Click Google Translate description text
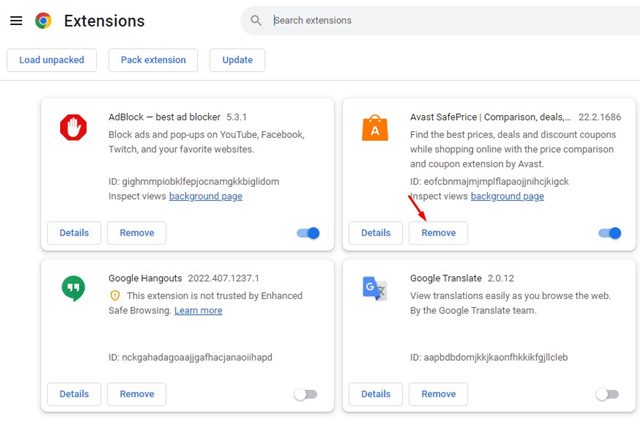The height and width of the screenshot is (441, 640). coord(511,303)
